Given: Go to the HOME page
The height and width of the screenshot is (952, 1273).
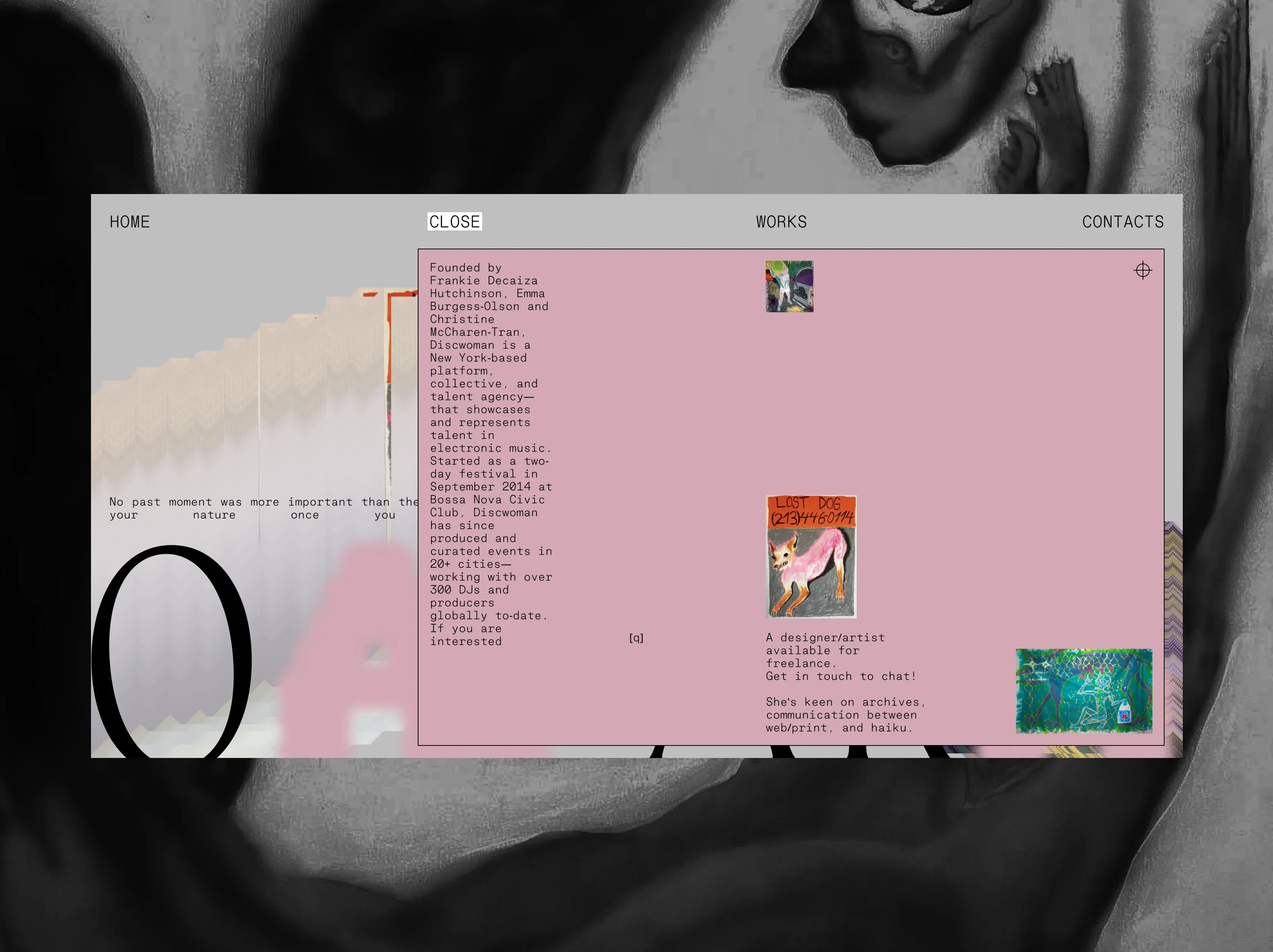Looking at the screenshot, I should click(130, 222).
